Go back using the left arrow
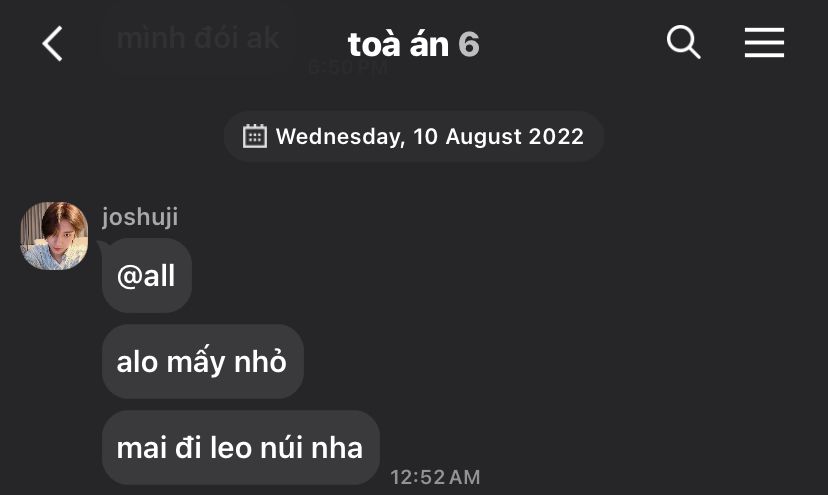Screen dimensions: 828x495 pyautogui.click(x=53, y=43)
